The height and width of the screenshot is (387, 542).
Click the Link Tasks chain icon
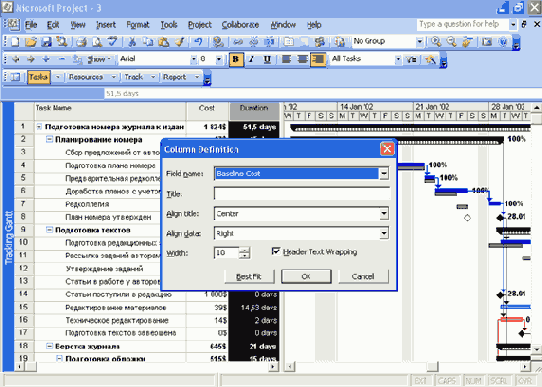coord(237,42)
